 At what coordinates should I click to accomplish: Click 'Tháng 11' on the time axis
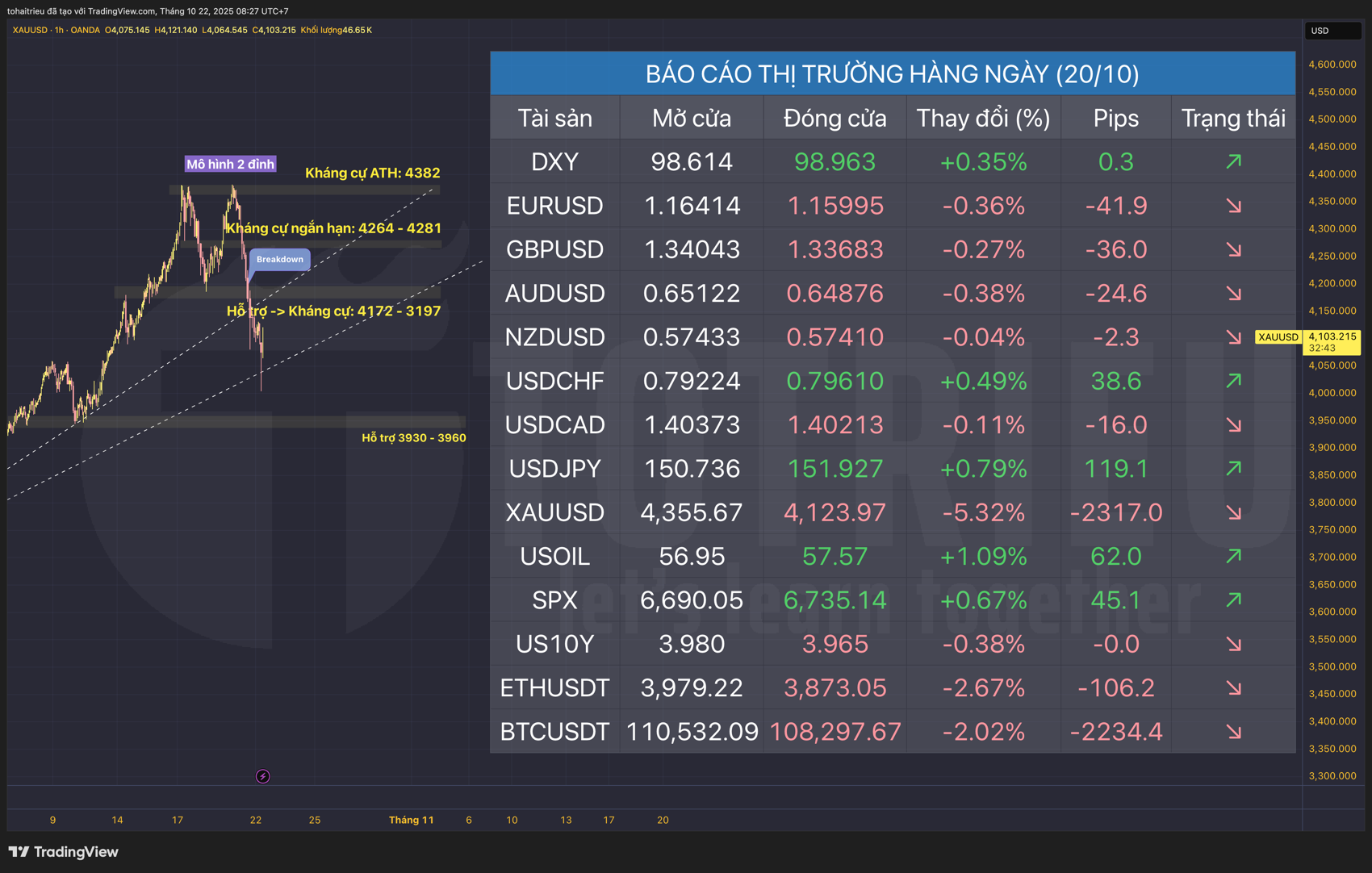pos(411,820)
